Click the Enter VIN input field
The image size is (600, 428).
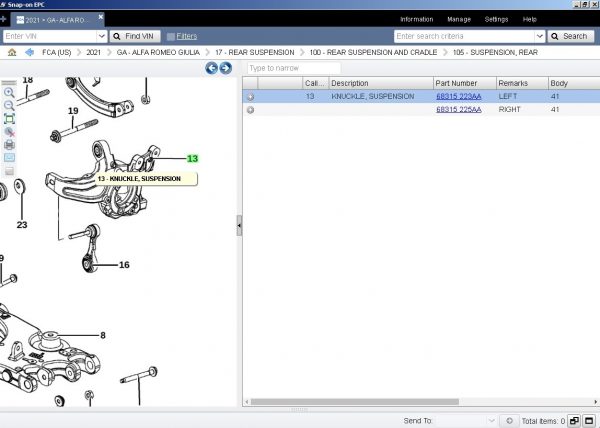point(50,36)
